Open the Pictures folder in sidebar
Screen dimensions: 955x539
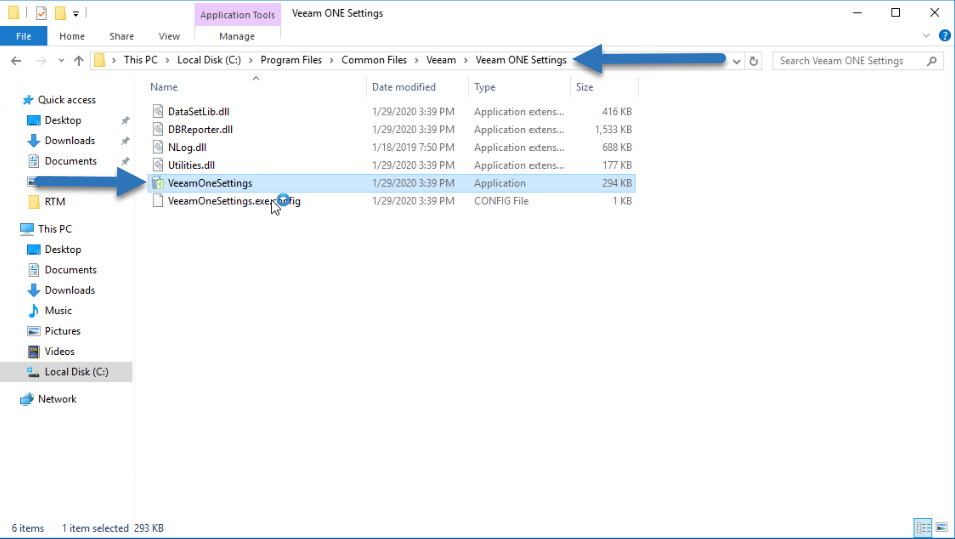pyautogui.click(x=62, y=331)
